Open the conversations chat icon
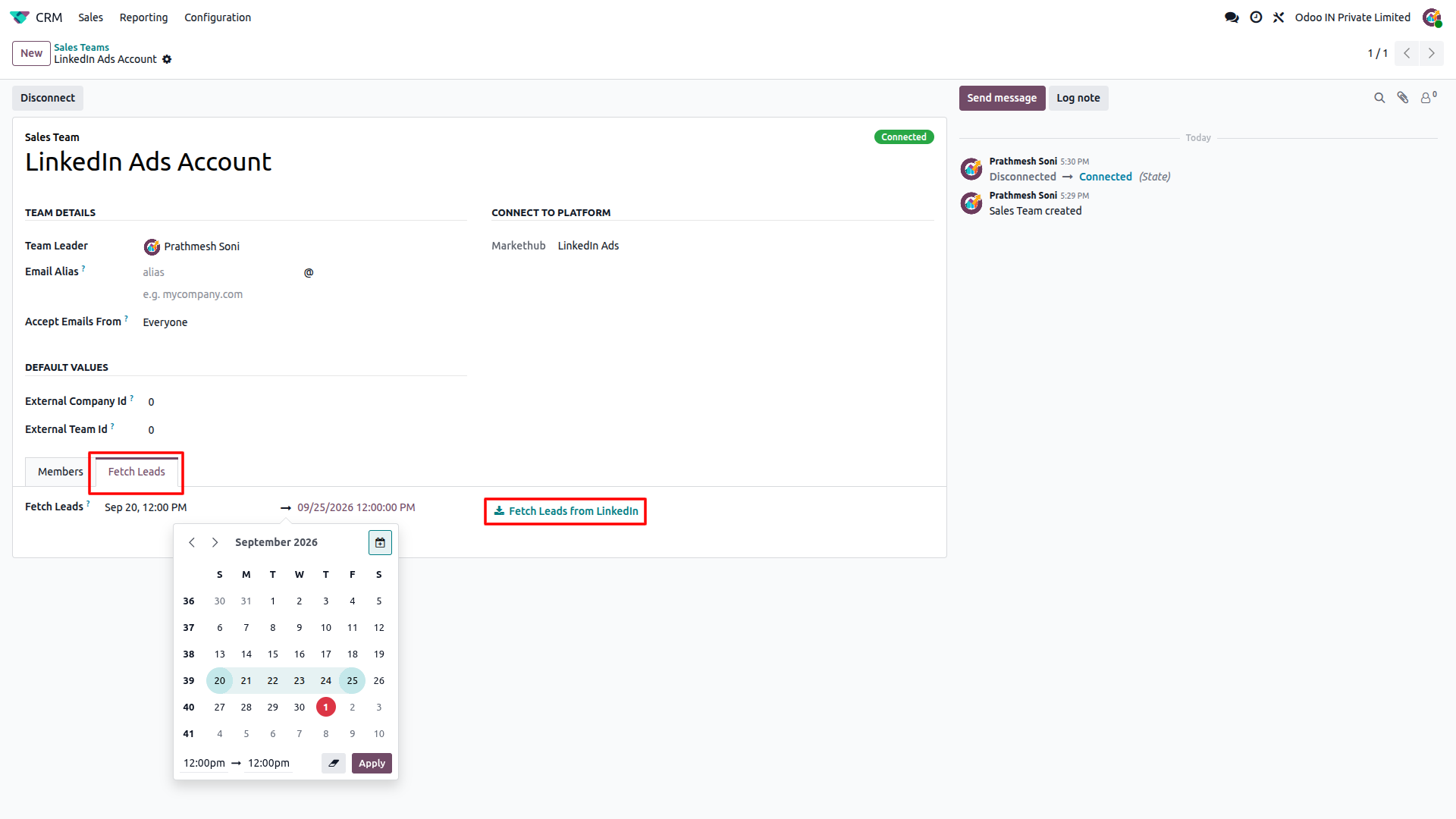This screenshot has height=819, width=1456. (x=1232, y=17)
